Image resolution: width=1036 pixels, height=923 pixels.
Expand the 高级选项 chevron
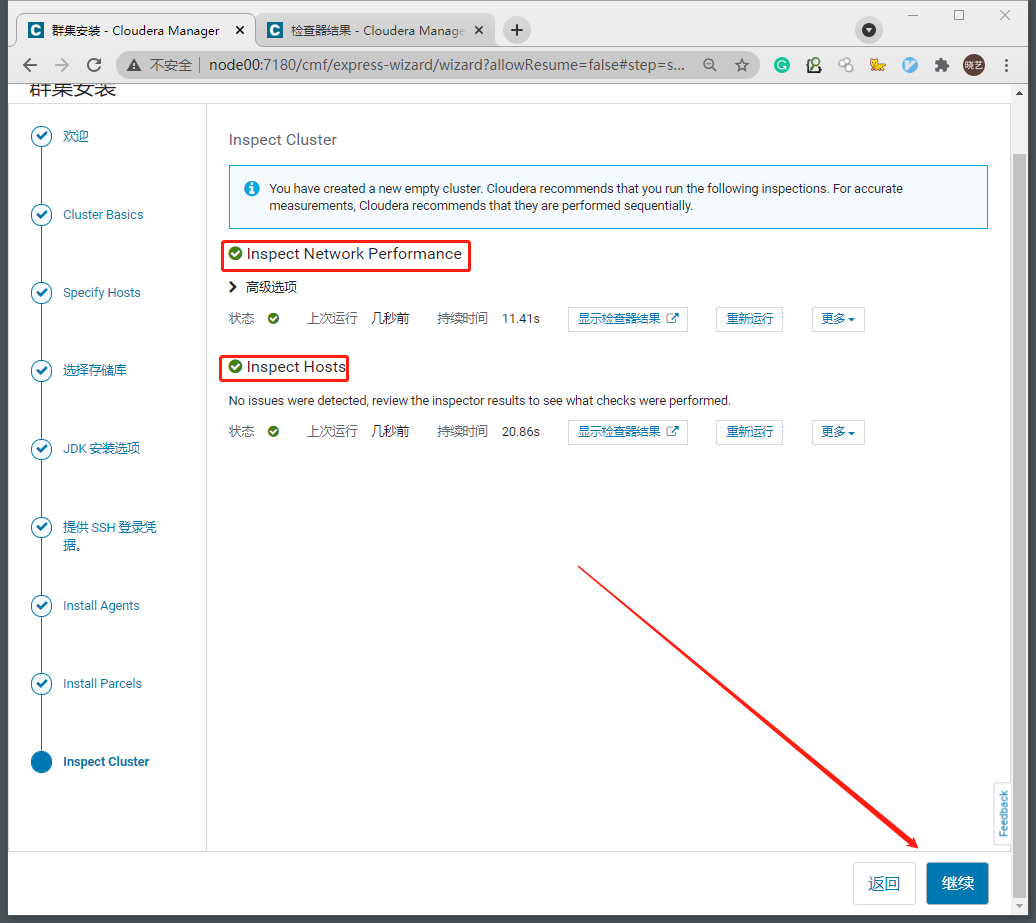[x=233, y=287]
